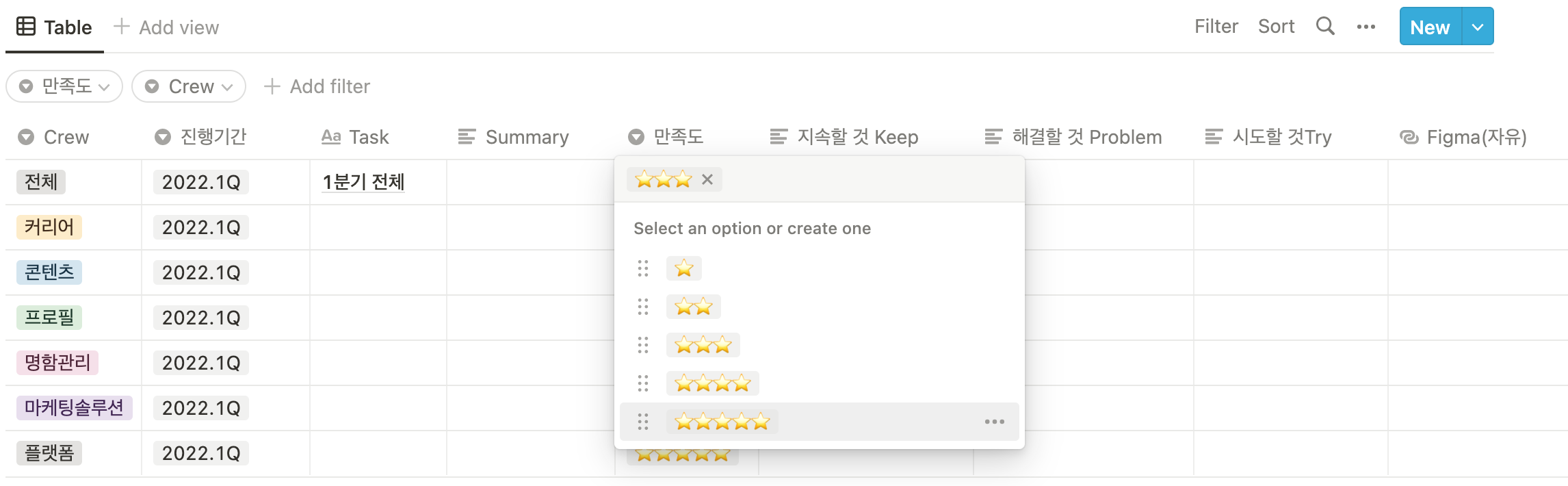Click the 진행기간 column select-type icon
Image resolution: width=1568 pixels, height=486 pixels.
pos(163,137)
